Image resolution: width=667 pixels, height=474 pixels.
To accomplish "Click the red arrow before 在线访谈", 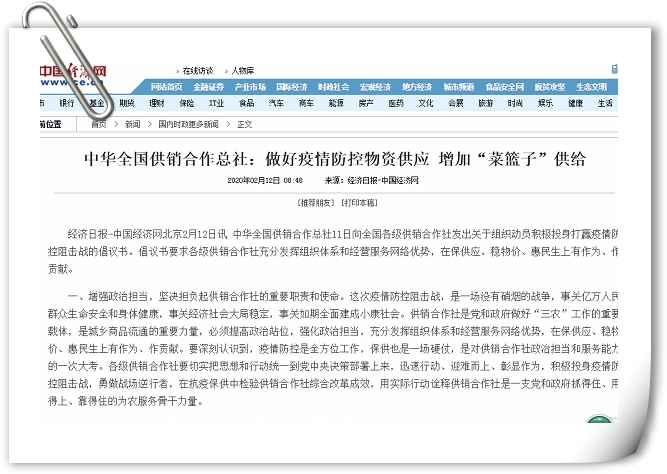I will point(178,71).
